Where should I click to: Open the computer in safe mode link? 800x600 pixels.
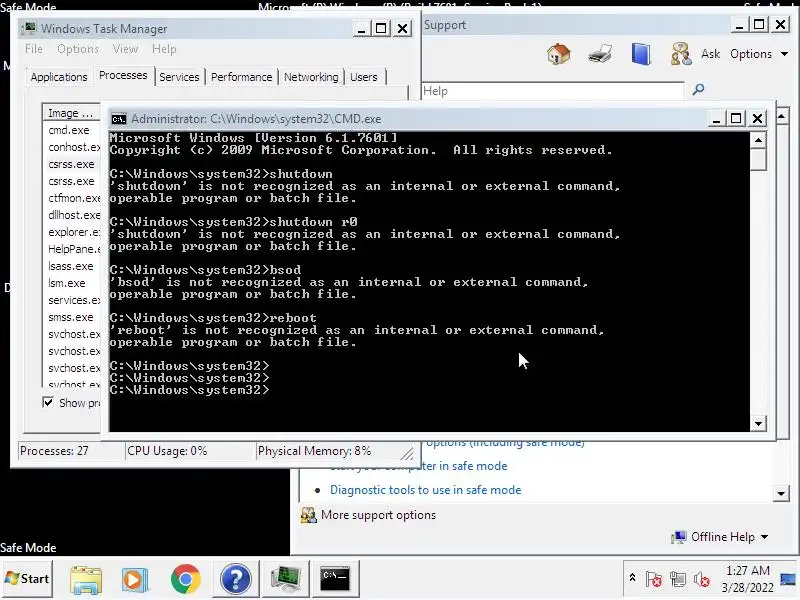coord(418,466)
